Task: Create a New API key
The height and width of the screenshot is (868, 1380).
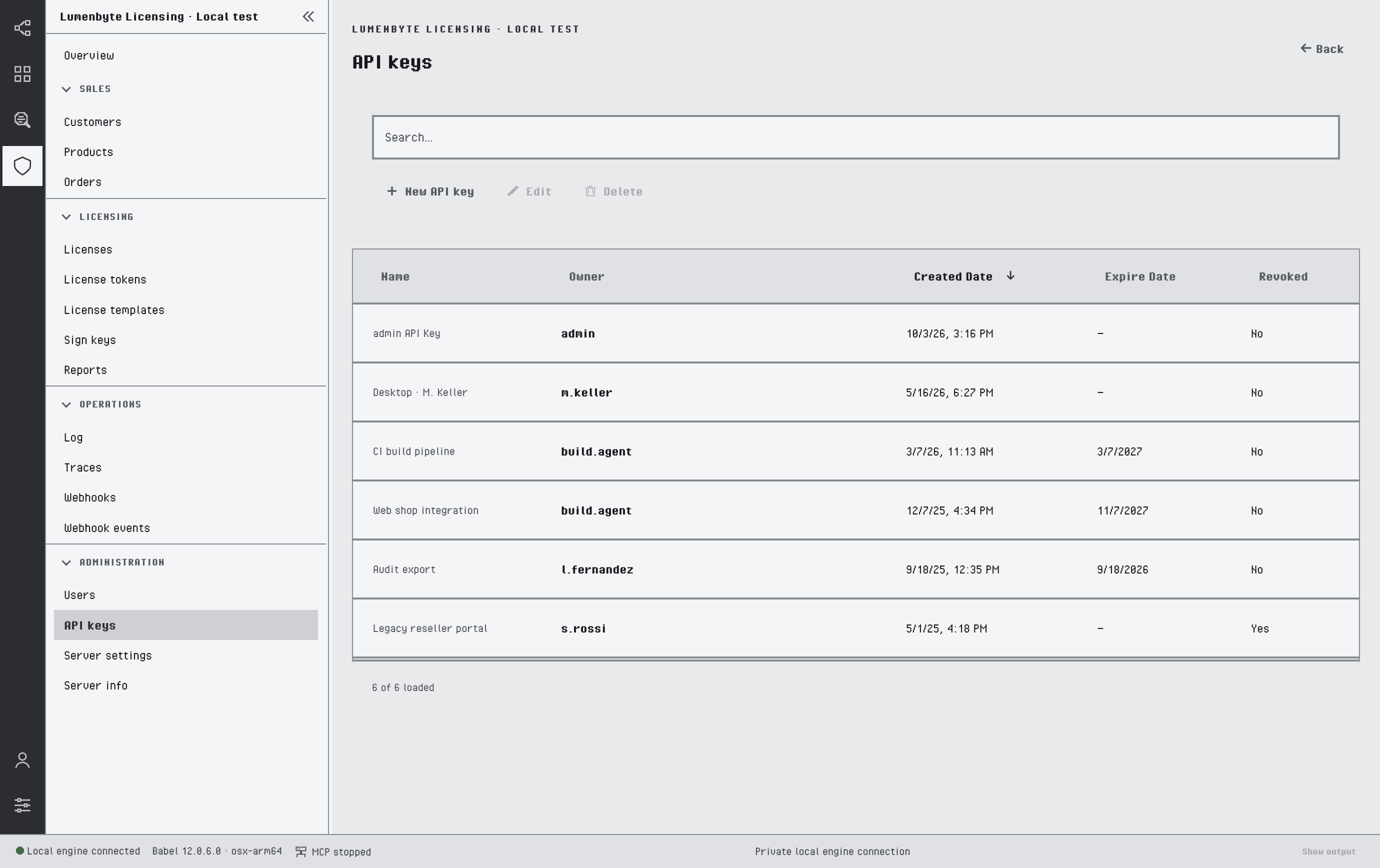Action: click(x=430, y=191)
